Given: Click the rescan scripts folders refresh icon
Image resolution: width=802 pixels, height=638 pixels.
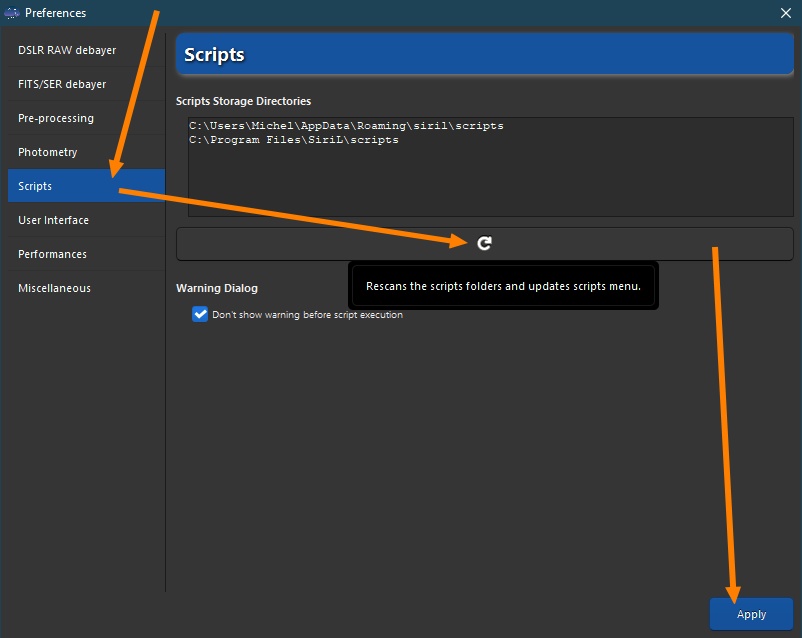Looking at the screenshot, I should click(484, 243).
